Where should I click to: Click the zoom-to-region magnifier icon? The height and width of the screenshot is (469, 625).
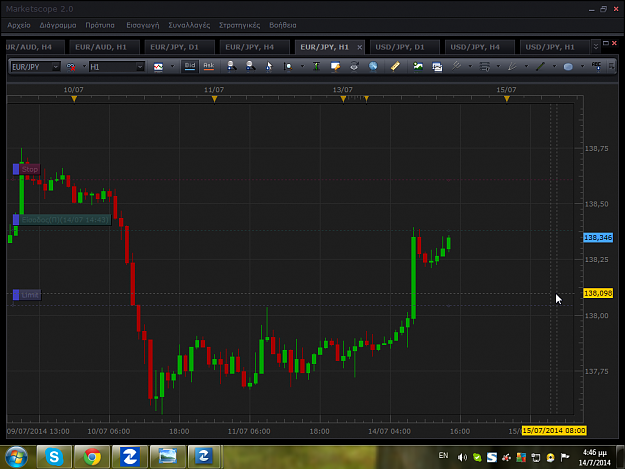288,66
